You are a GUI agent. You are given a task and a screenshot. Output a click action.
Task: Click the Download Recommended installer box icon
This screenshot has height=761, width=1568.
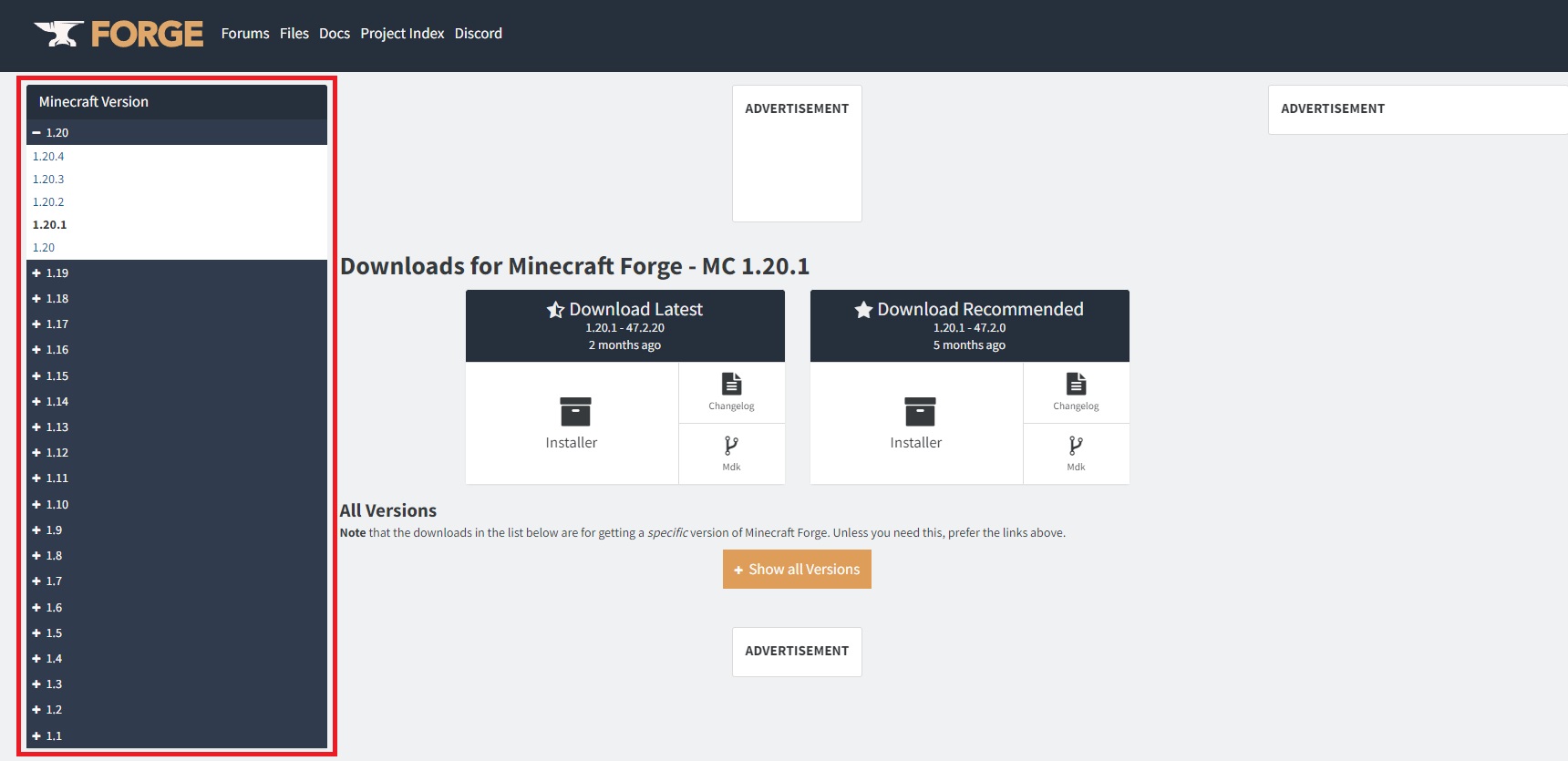(920, 411)
